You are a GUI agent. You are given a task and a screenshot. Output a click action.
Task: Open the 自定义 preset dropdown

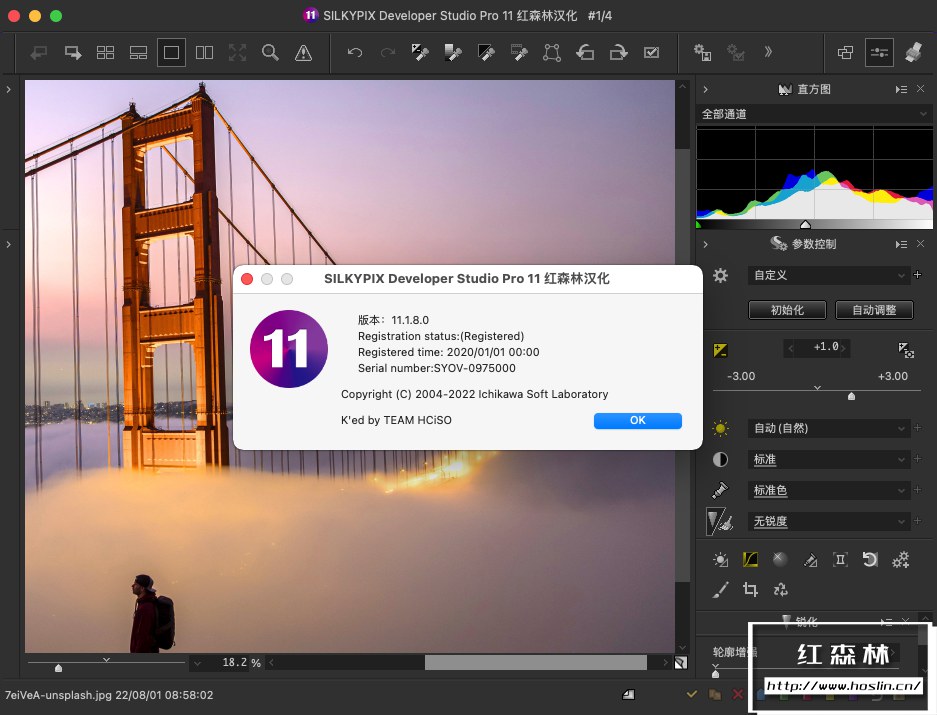point(828,275)
